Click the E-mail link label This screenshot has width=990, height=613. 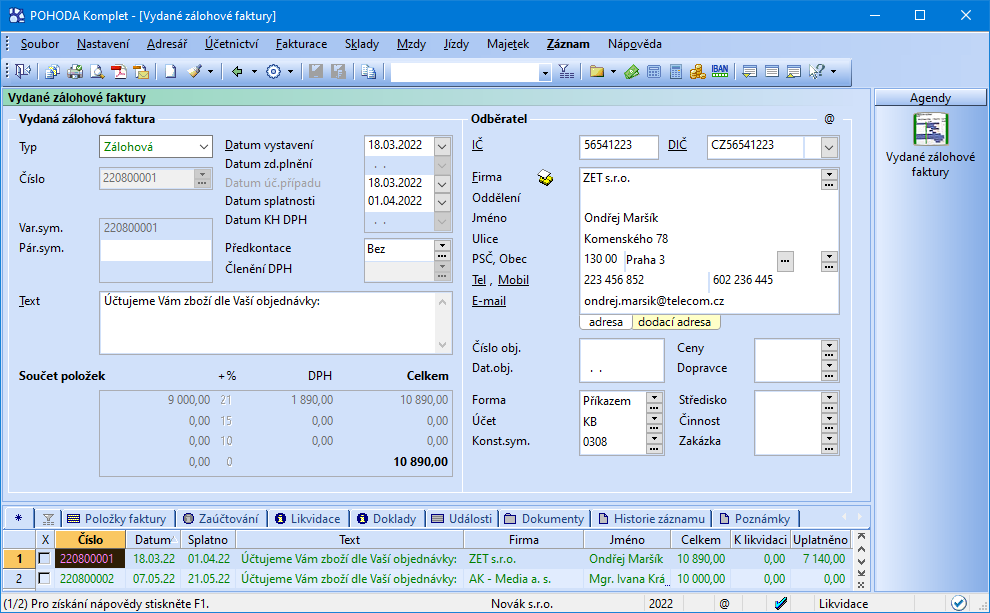pos(489,301)
